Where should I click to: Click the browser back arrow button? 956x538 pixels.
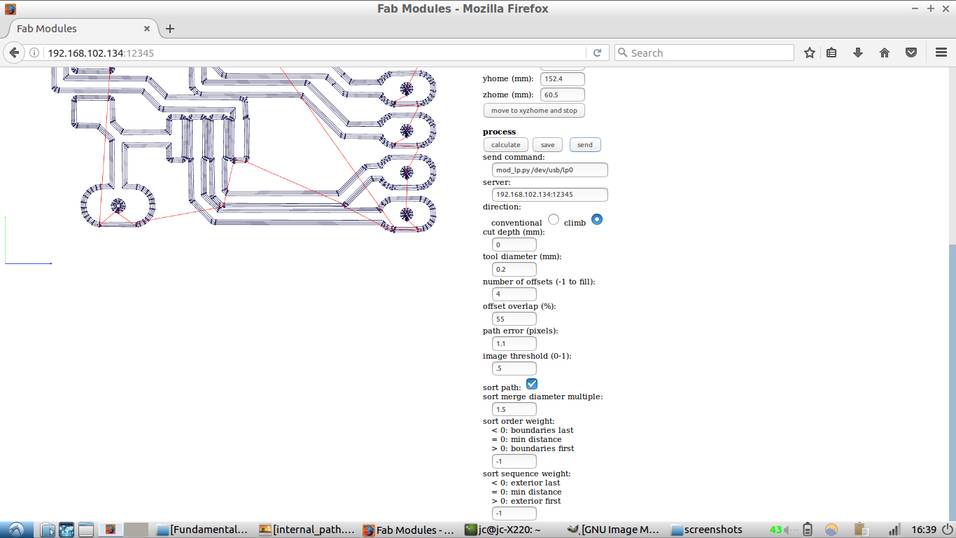14,52
